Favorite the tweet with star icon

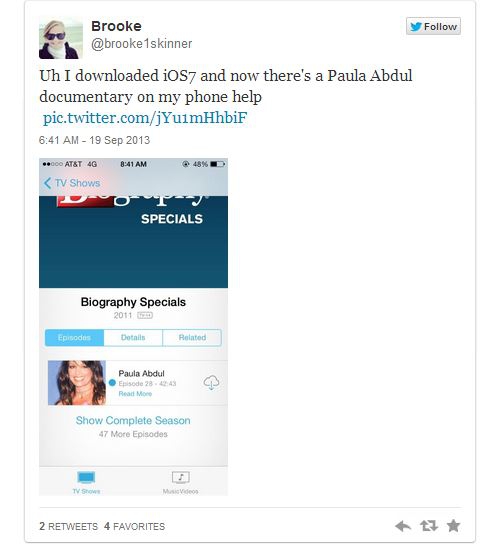(453, 526)
